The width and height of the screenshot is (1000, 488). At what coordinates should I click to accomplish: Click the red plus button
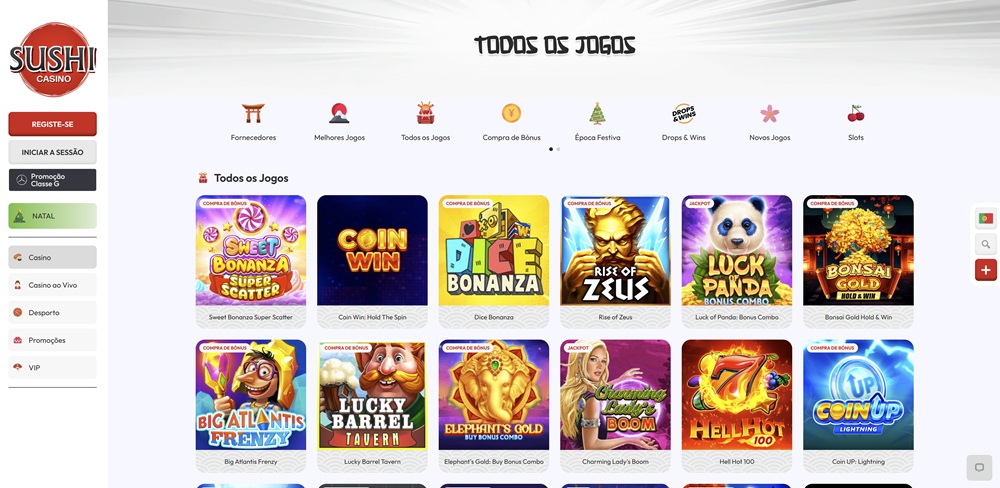[986, 270]
